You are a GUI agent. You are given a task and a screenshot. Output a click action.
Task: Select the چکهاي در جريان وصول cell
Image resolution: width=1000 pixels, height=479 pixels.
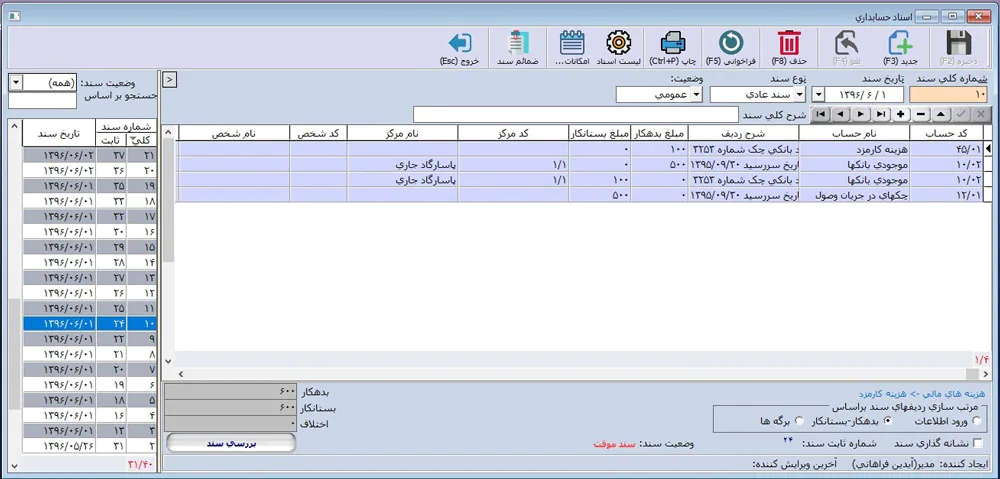click(x=854, y=195)
